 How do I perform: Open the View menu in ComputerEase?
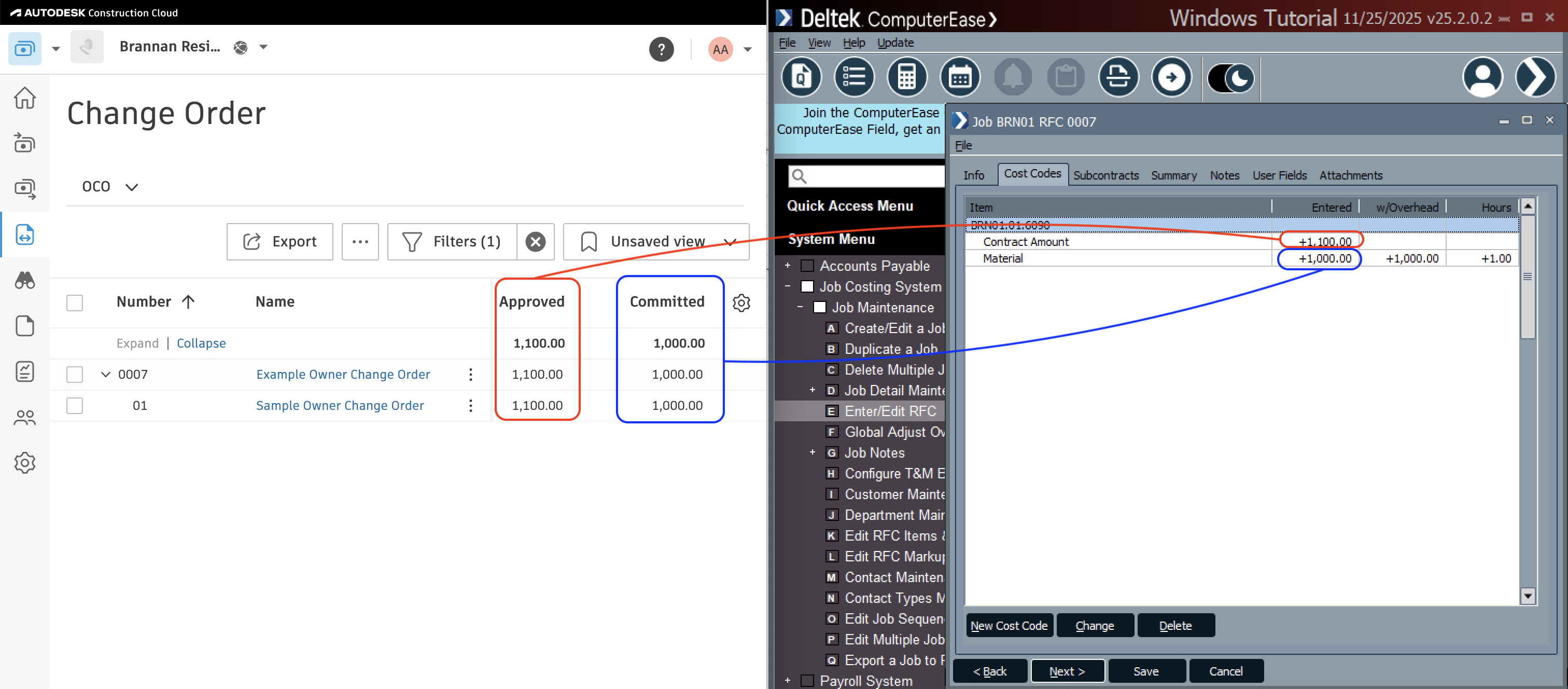(x=819, y=42)
